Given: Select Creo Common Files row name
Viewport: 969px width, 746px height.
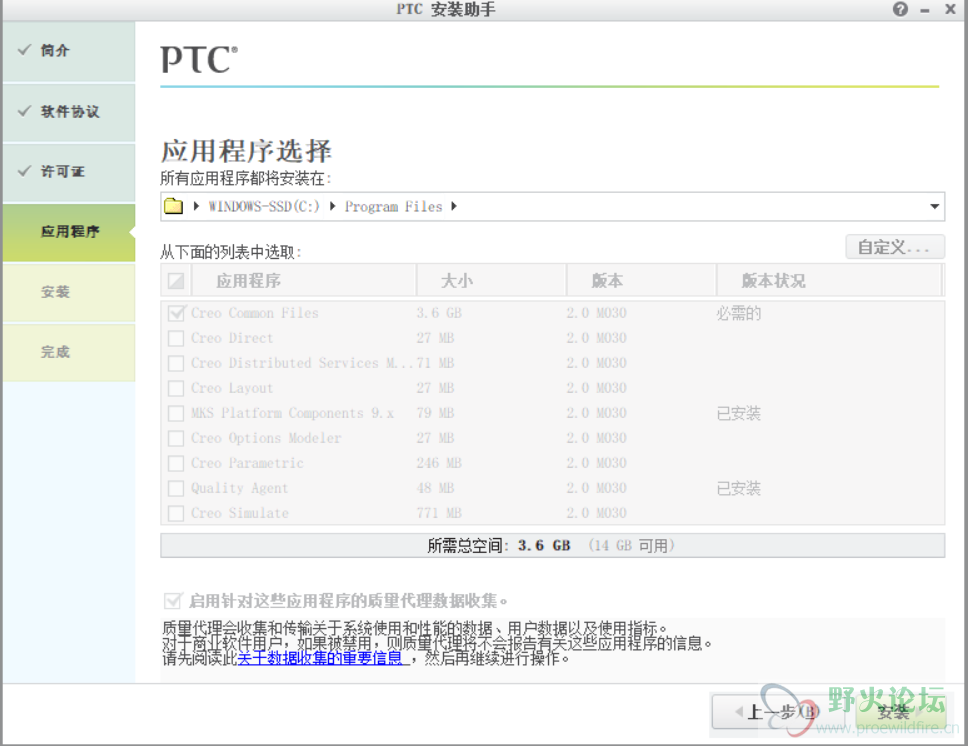Looking at the screenshot, I should 255,313.
